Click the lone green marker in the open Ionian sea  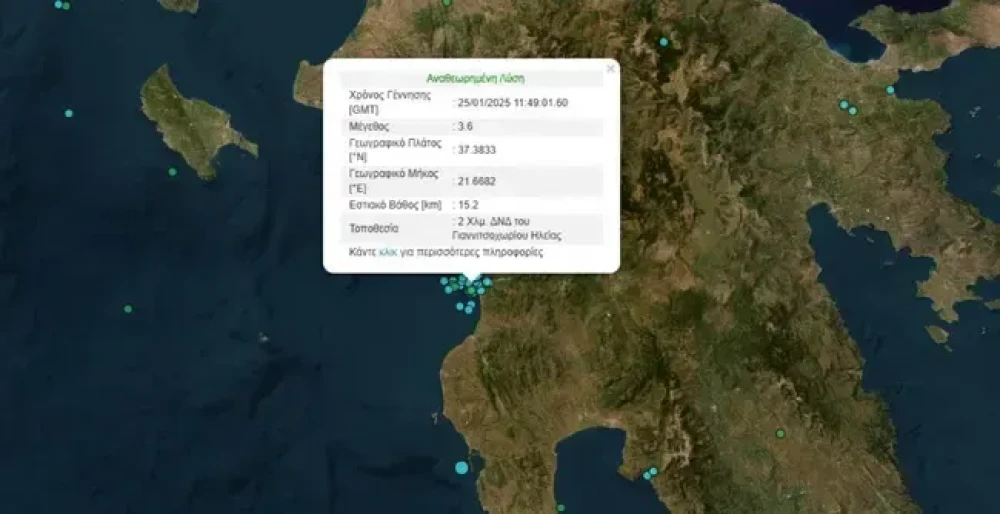(x=128, y=309)
